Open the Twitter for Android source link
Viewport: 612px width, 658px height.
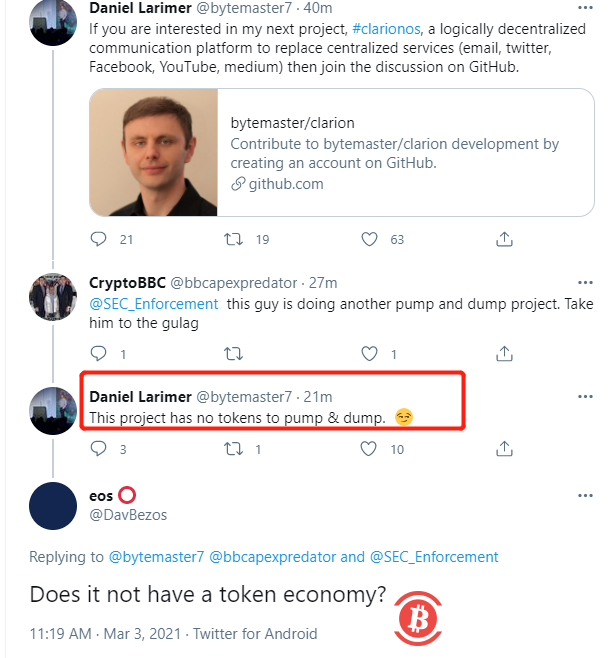(x=256, y=633)
